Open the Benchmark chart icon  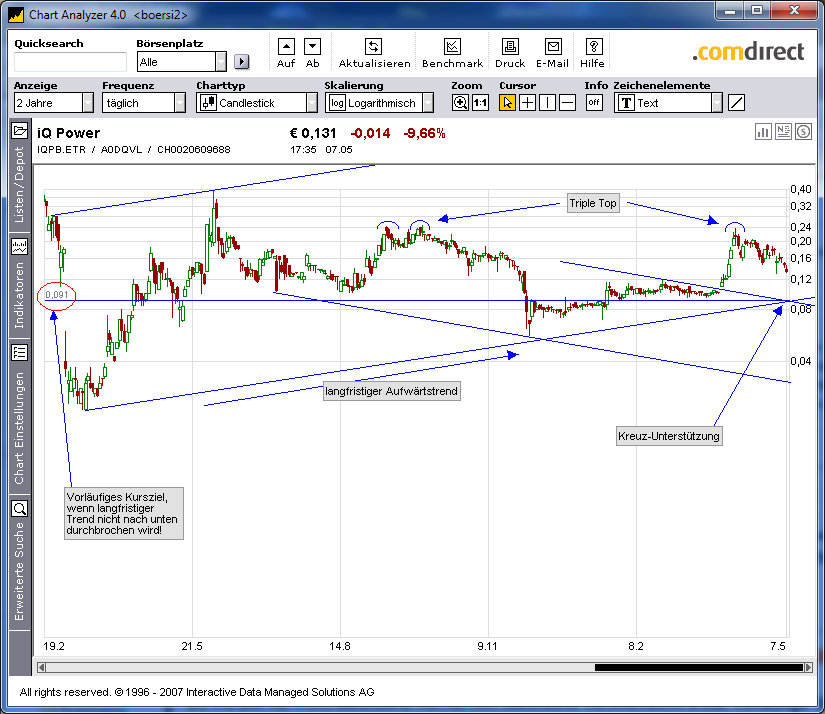(x=452, y=47)
